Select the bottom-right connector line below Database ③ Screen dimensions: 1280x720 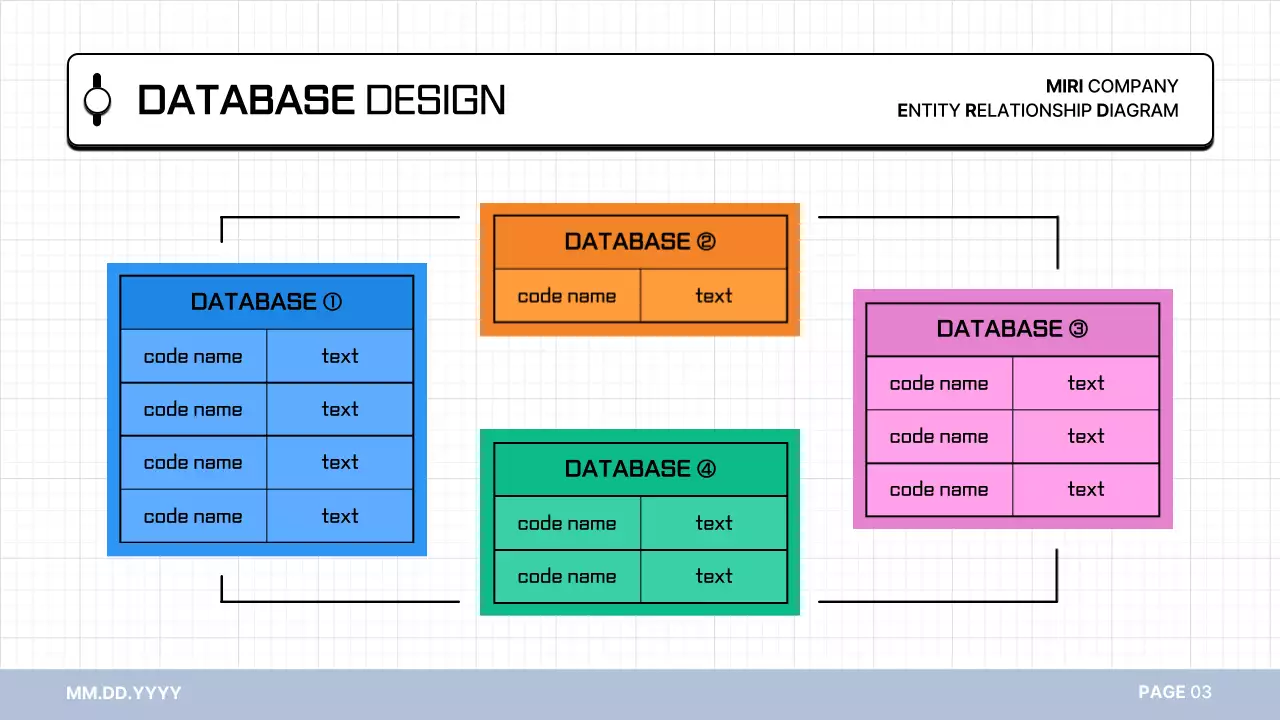pyautogui.click(x=940, y=601)
